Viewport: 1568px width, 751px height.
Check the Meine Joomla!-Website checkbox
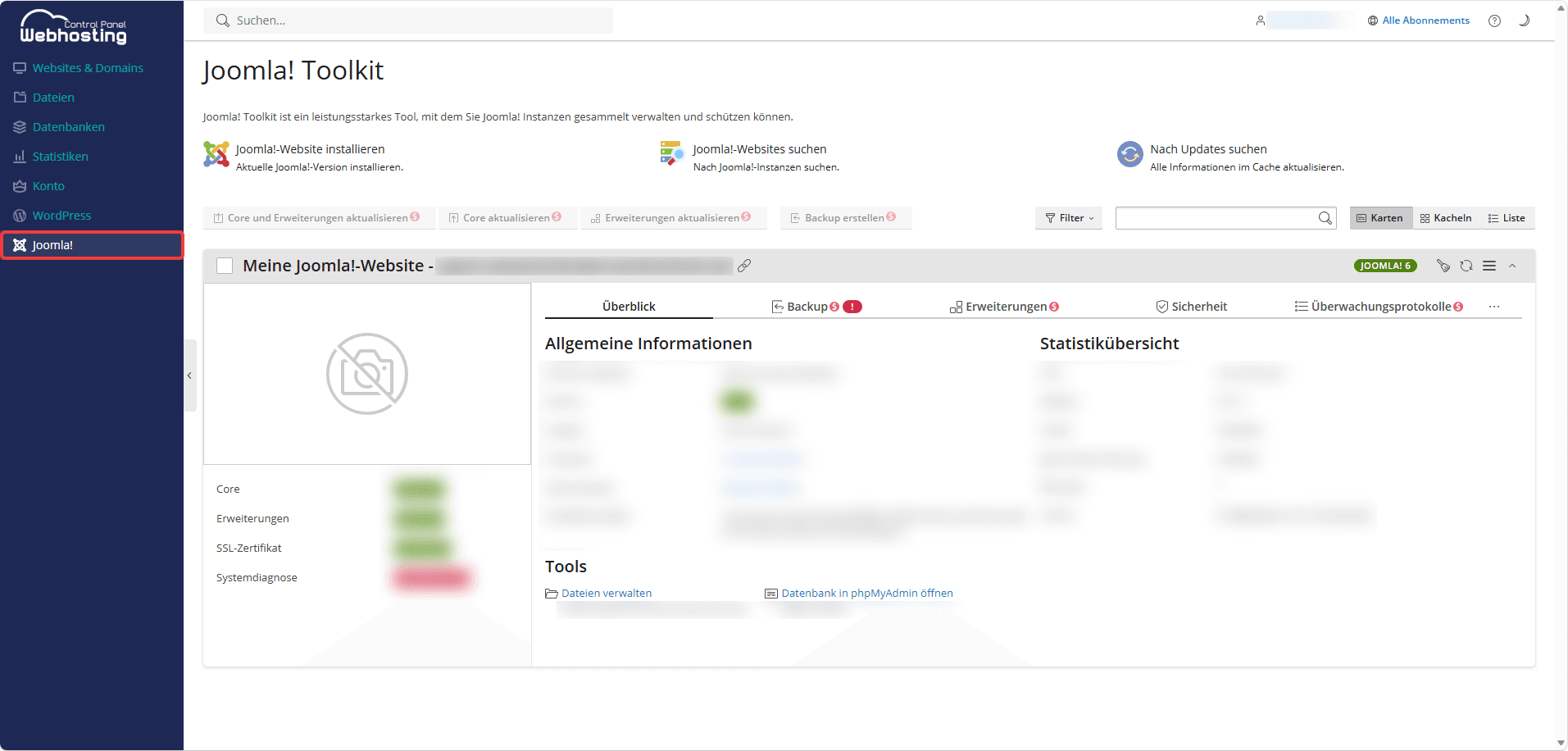(x=225, y=266)
